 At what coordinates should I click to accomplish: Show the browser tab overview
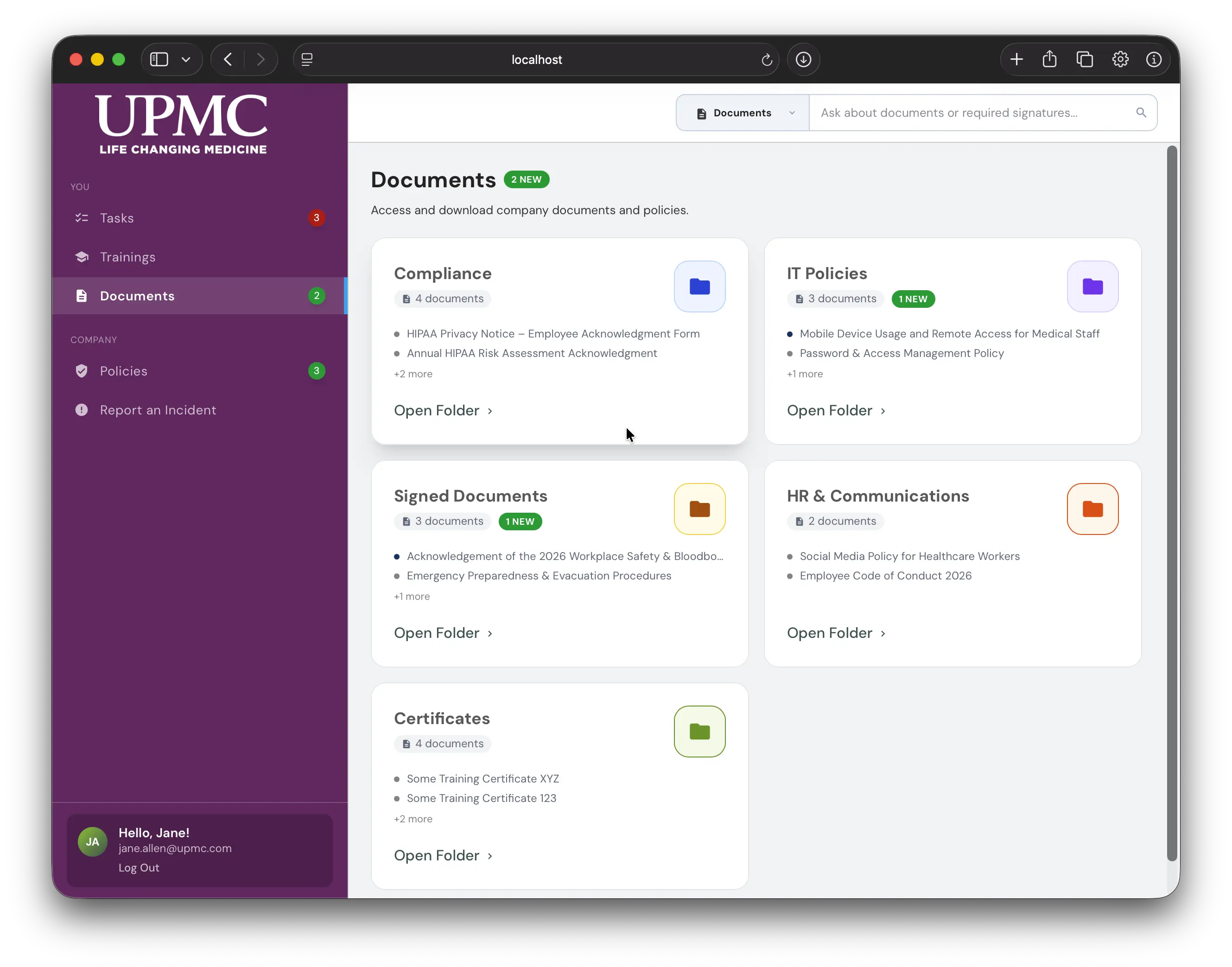coord(1084,59)
